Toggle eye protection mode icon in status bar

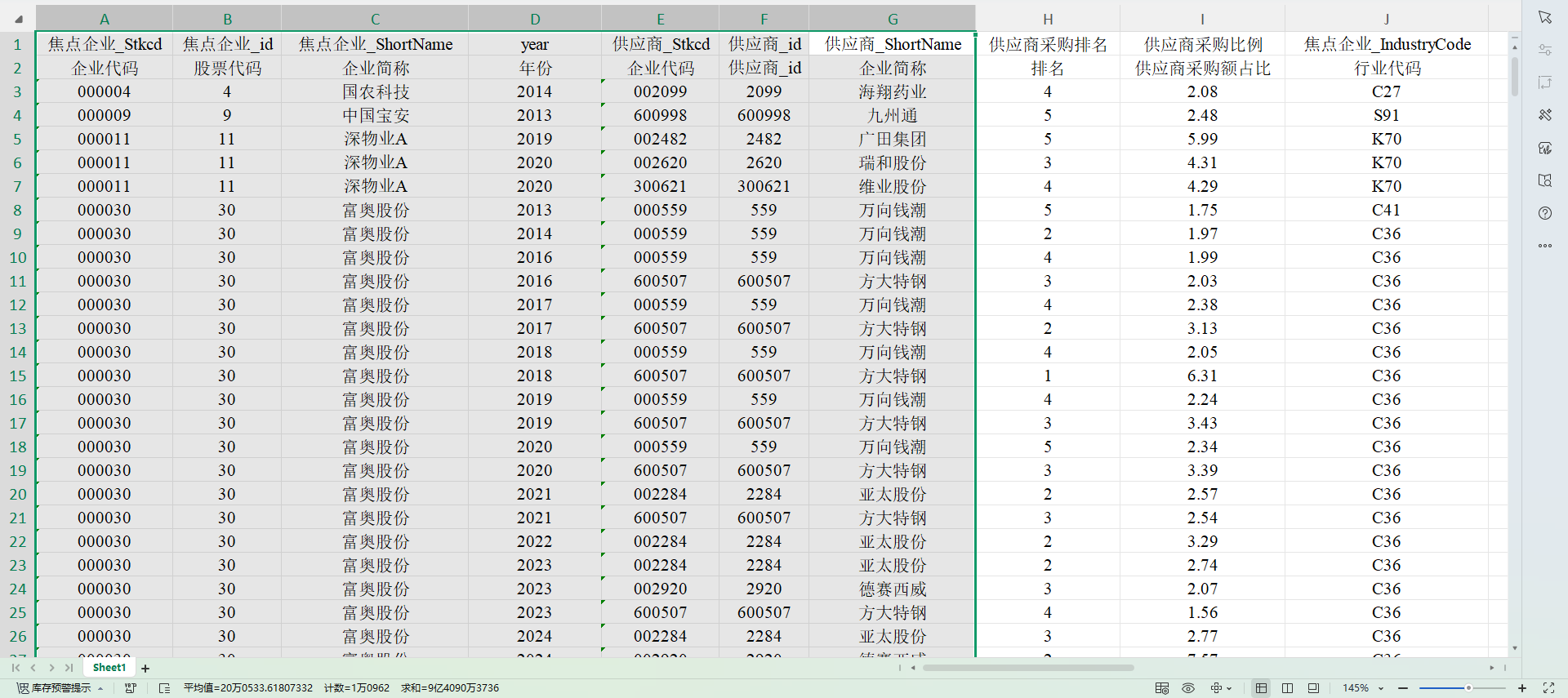point(1188,688)
